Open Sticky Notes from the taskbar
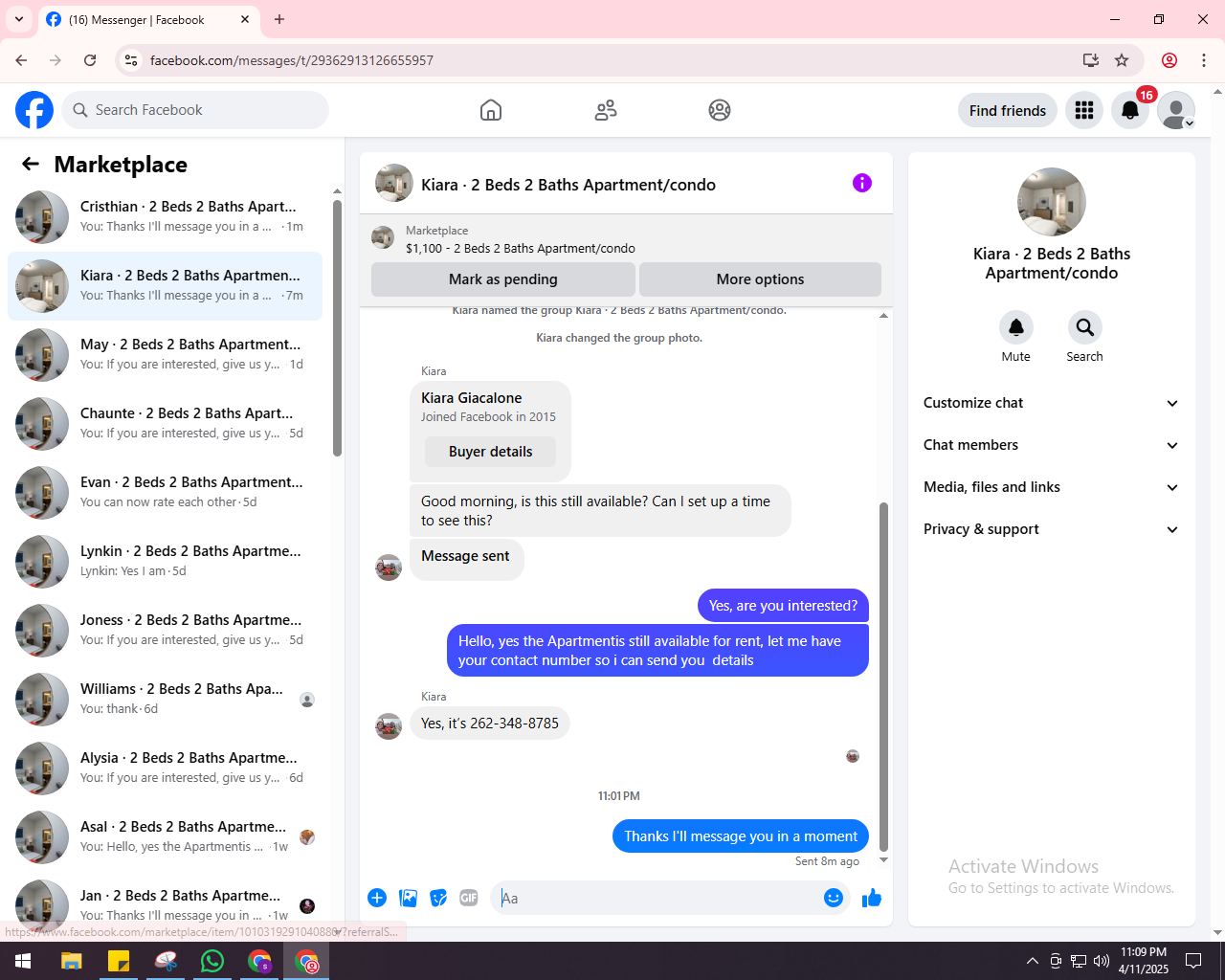The image size is (1225, 980). (119, 961)
